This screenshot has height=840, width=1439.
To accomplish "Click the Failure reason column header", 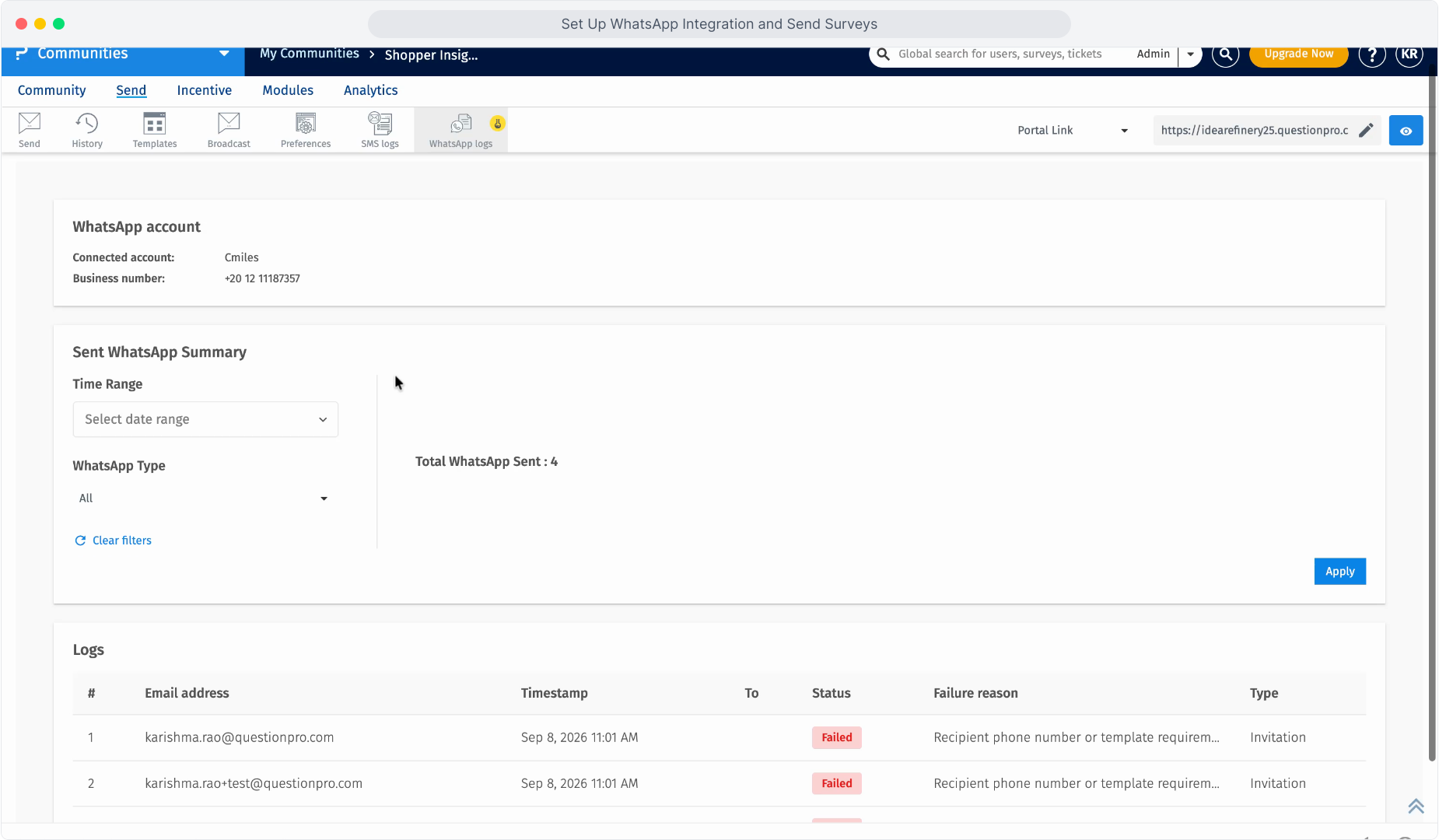I will click(975, 694).
